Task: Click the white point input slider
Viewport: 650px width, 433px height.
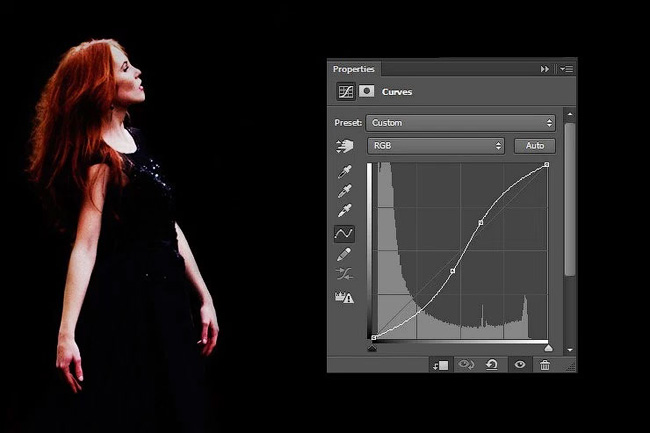Action: [548, 348]
